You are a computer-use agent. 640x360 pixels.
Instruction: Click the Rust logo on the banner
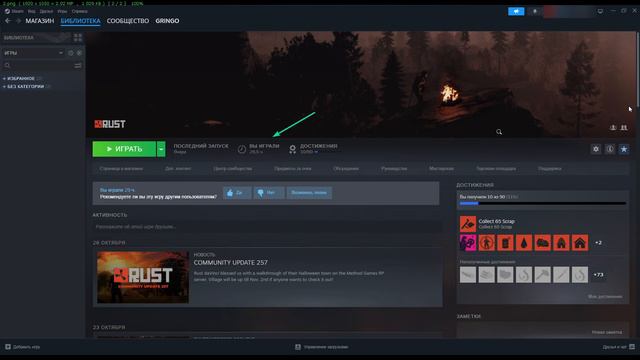(110, 124)
